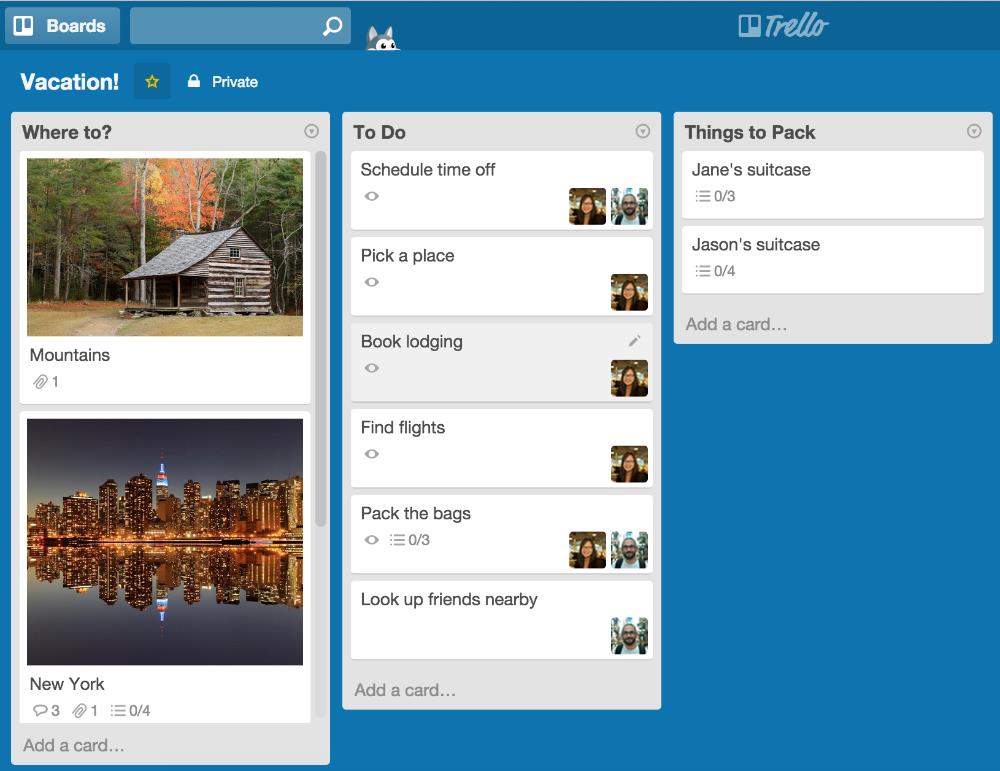
Task: Click Add a card in Things to Pack
Action: 736,324
